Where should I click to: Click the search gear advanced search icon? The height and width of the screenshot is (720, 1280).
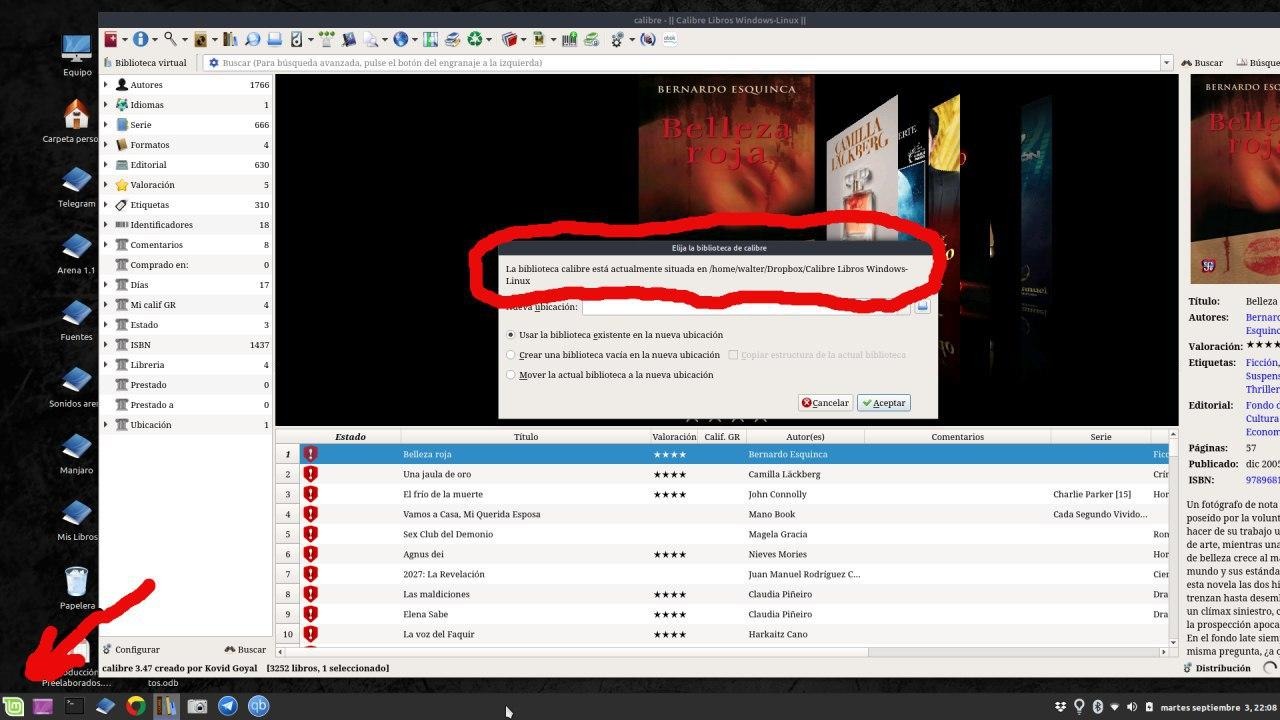pyautogui.click(x=213, y=62)
